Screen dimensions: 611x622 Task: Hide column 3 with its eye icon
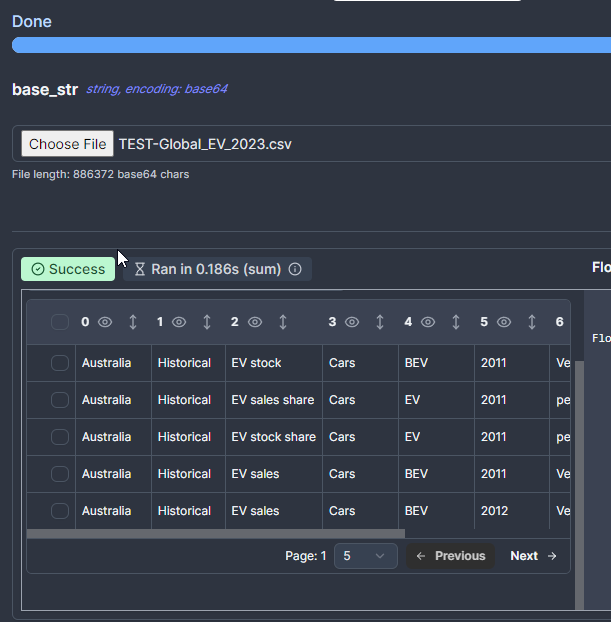(x=352, y=322)
